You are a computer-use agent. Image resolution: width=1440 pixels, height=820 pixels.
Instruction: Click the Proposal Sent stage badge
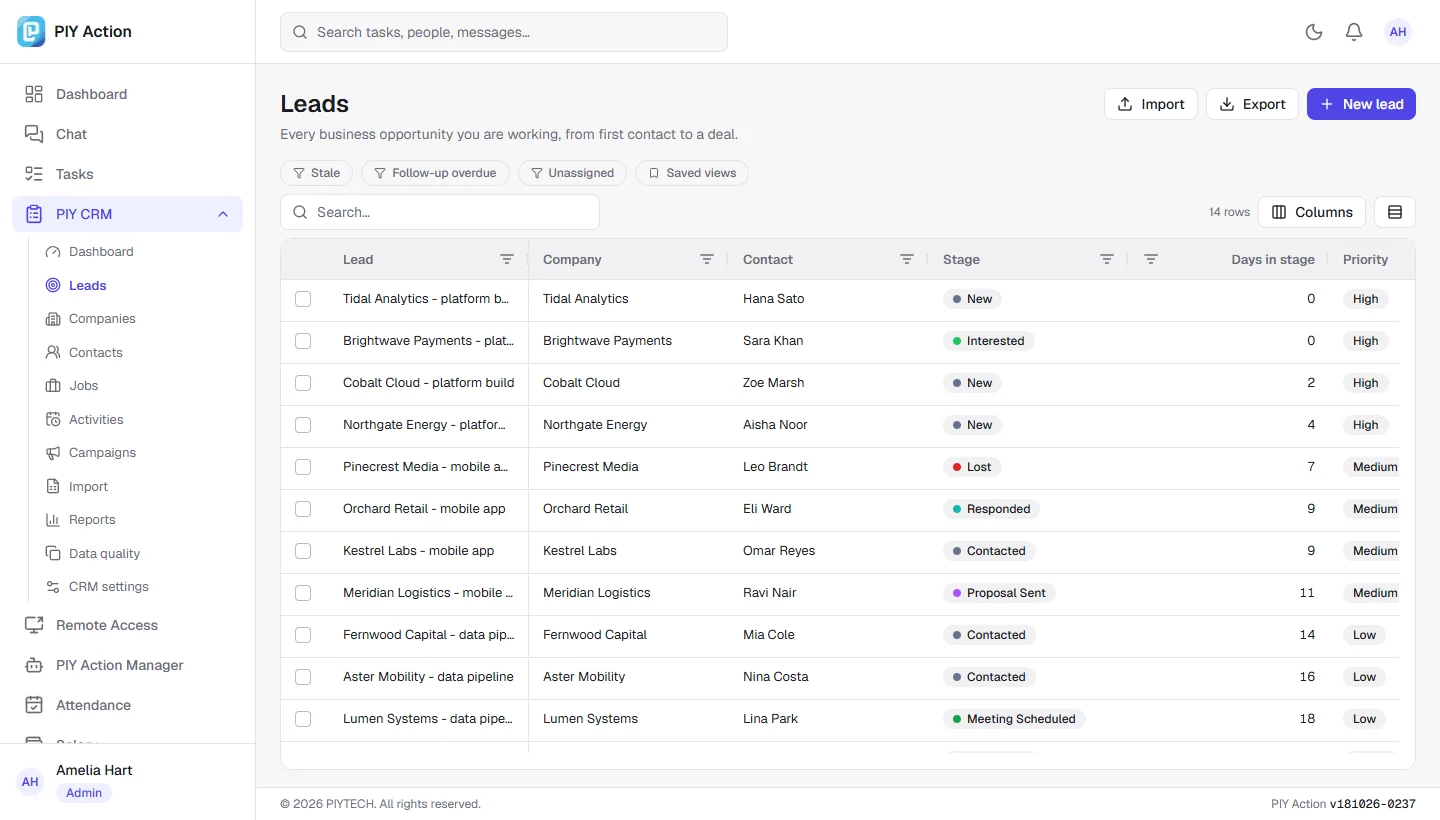coord(999,593)
